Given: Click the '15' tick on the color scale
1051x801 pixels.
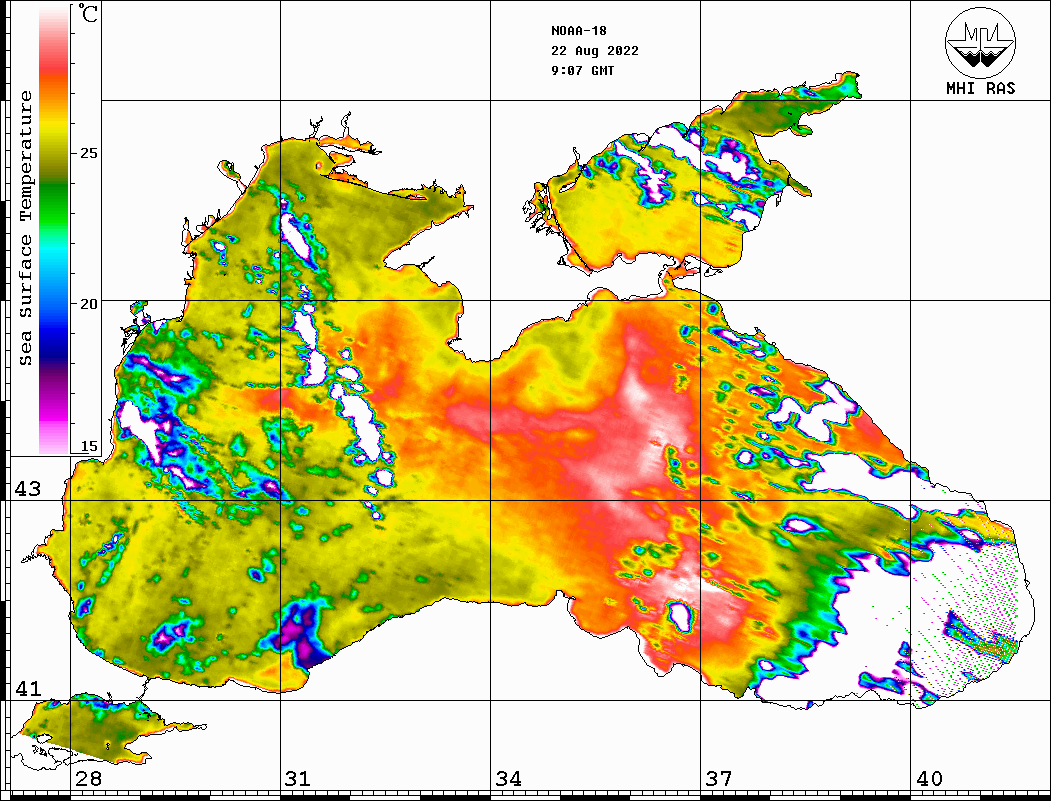Looking at the screenshot, I should point(88,446).
